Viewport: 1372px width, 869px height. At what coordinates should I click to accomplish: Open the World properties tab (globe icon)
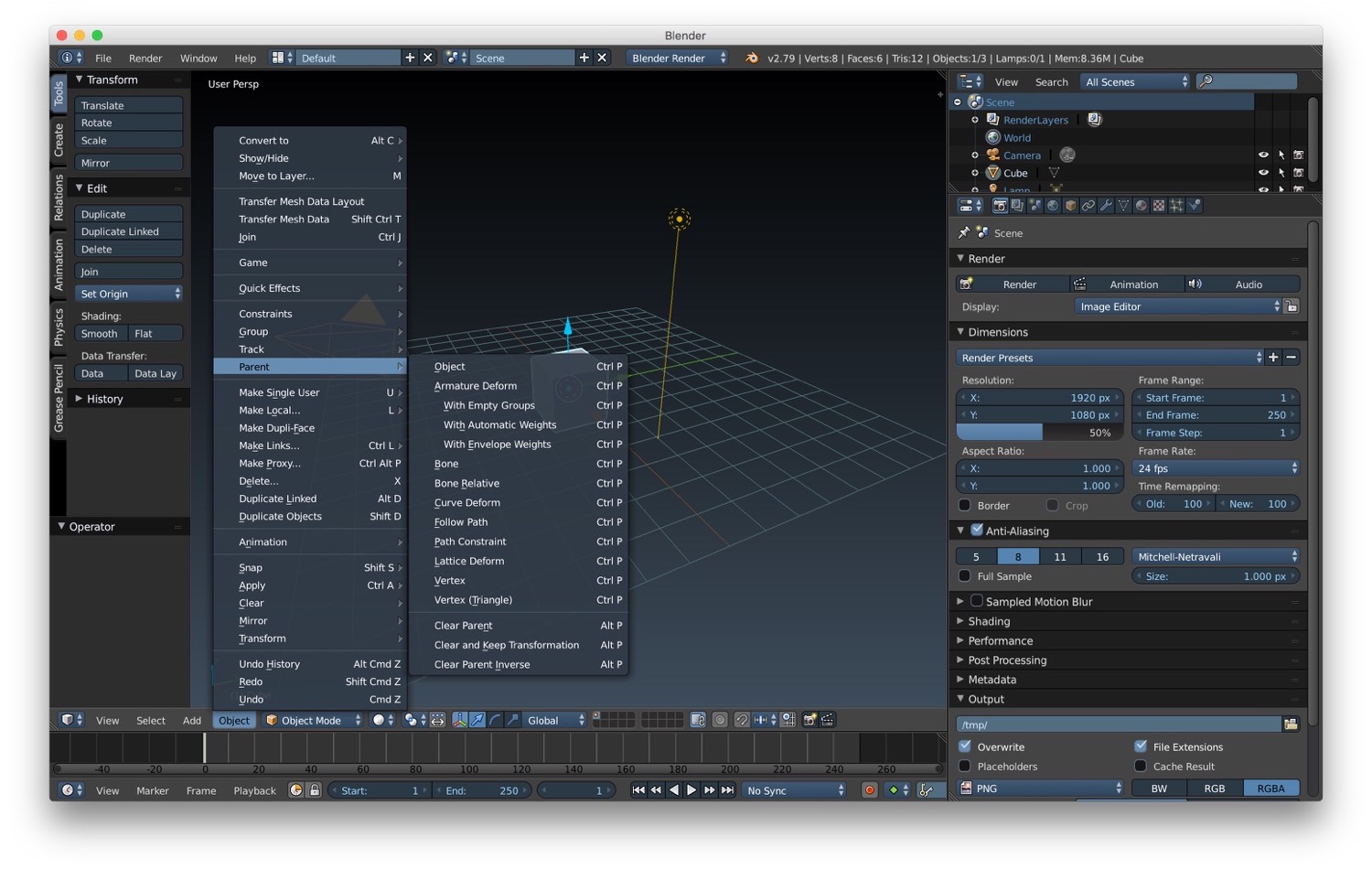coord(1053,206)
